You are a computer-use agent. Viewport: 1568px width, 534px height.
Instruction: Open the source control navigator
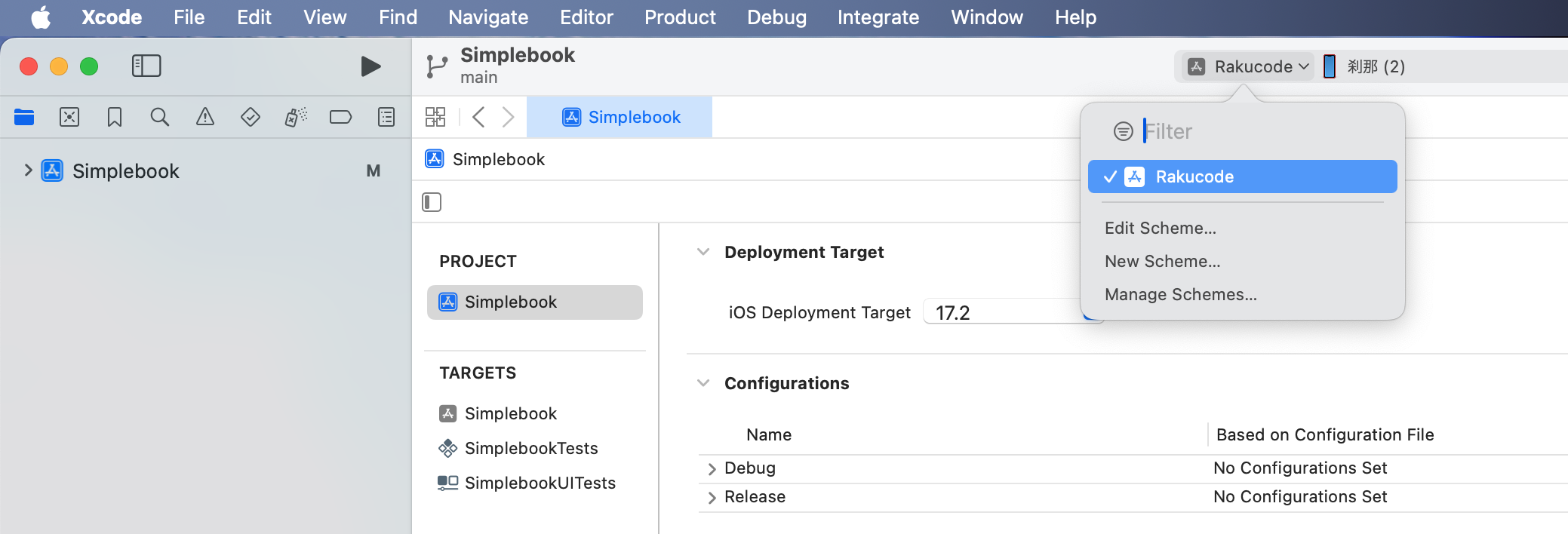(69, 117)
